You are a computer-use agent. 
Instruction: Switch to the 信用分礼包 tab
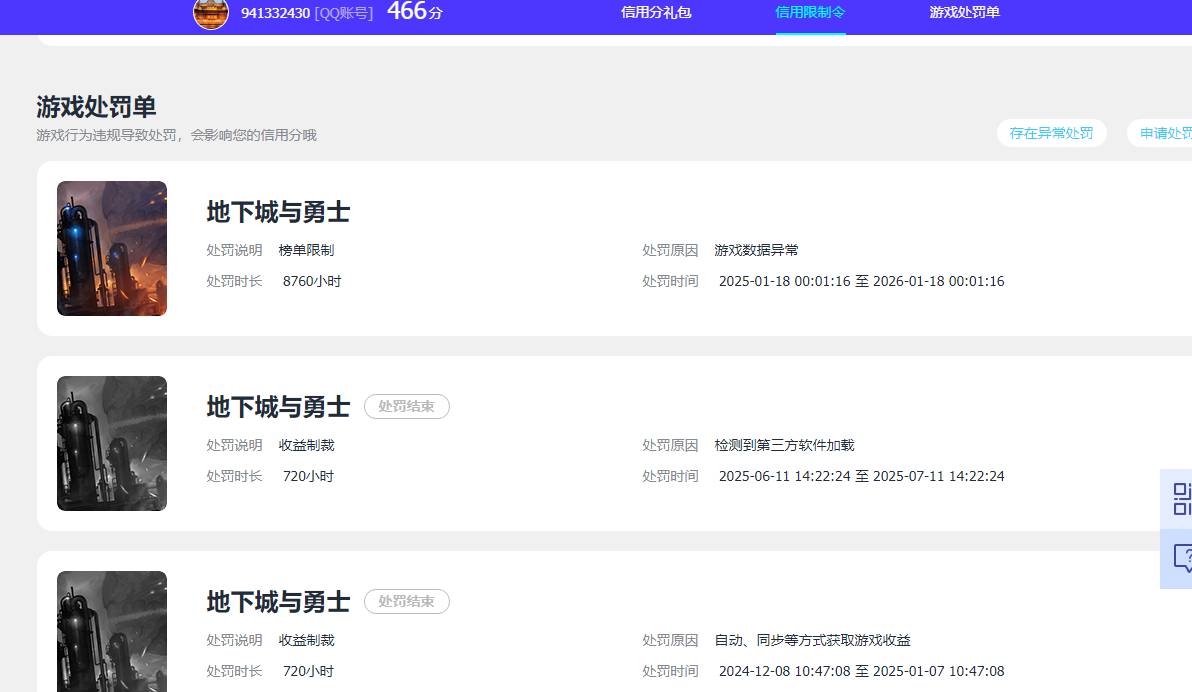656,14
